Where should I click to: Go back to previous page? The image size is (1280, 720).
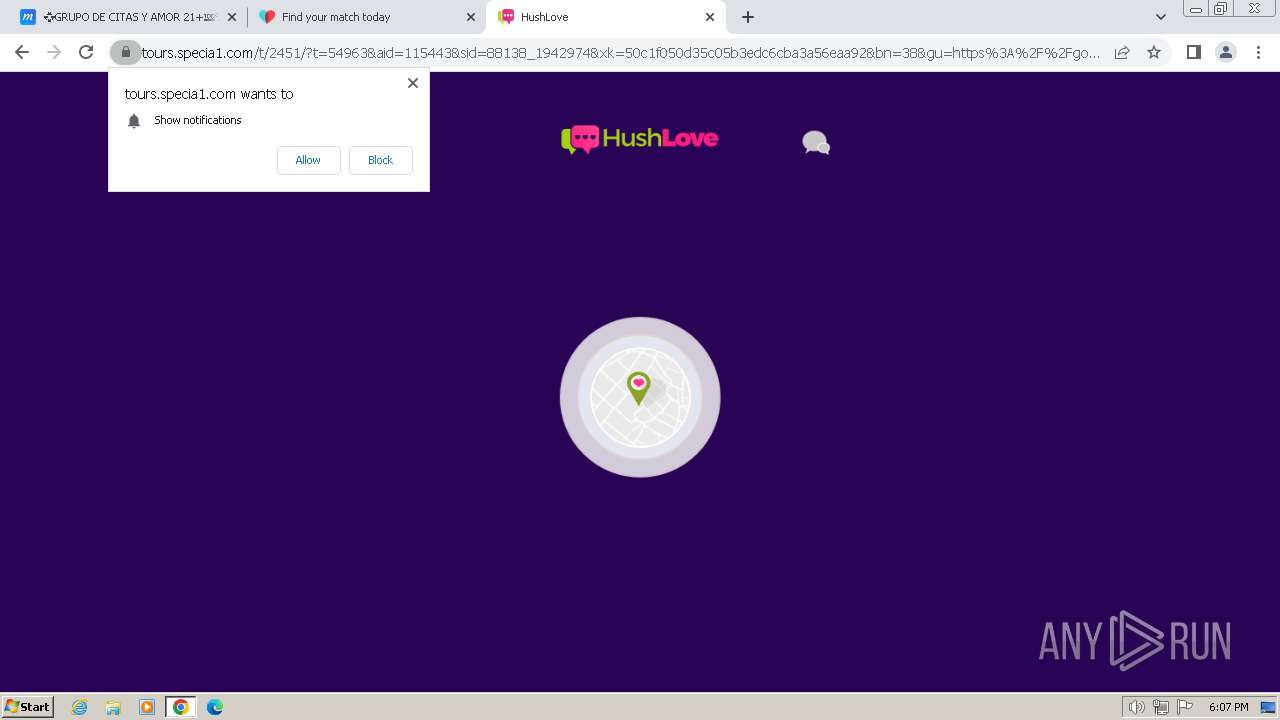pos(22,52)
